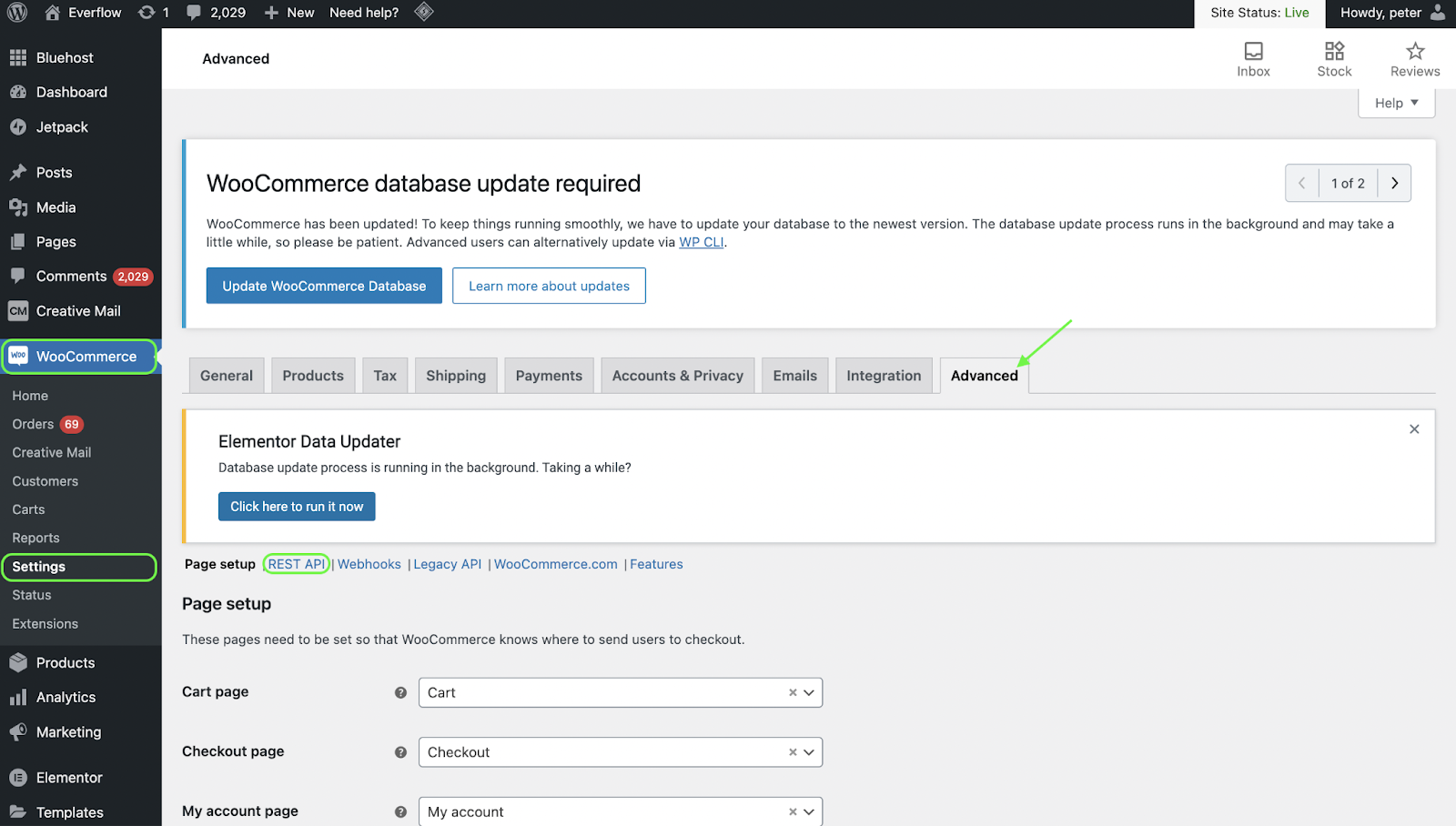Click New in the admin bar
The image size is (1456, 826).
click(x=289, y=13)
